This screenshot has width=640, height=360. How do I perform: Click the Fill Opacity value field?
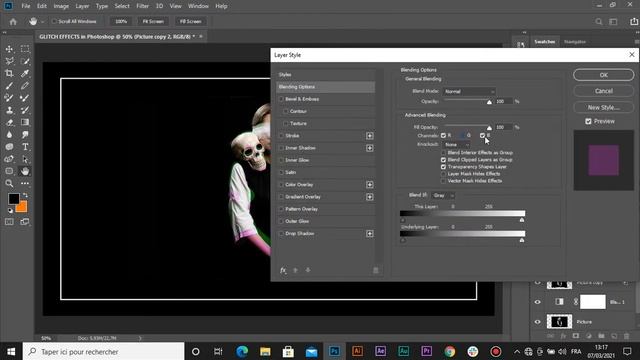click(503, 127)
